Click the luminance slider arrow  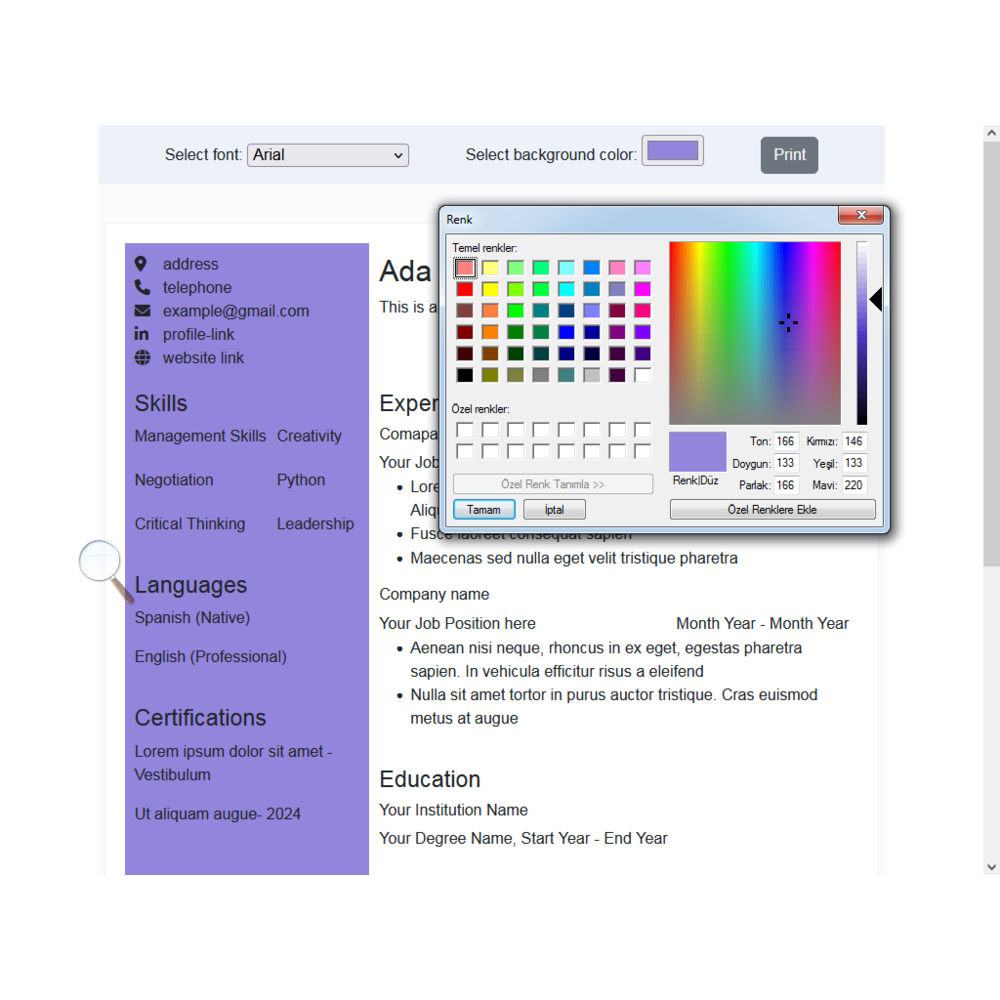[x=876, y=299]
